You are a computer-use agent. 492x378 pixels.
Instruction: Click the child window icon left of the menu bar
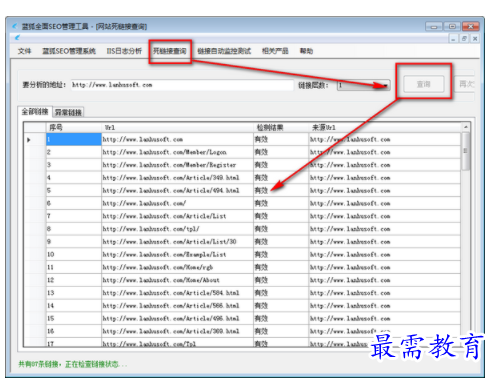(17, 38)
